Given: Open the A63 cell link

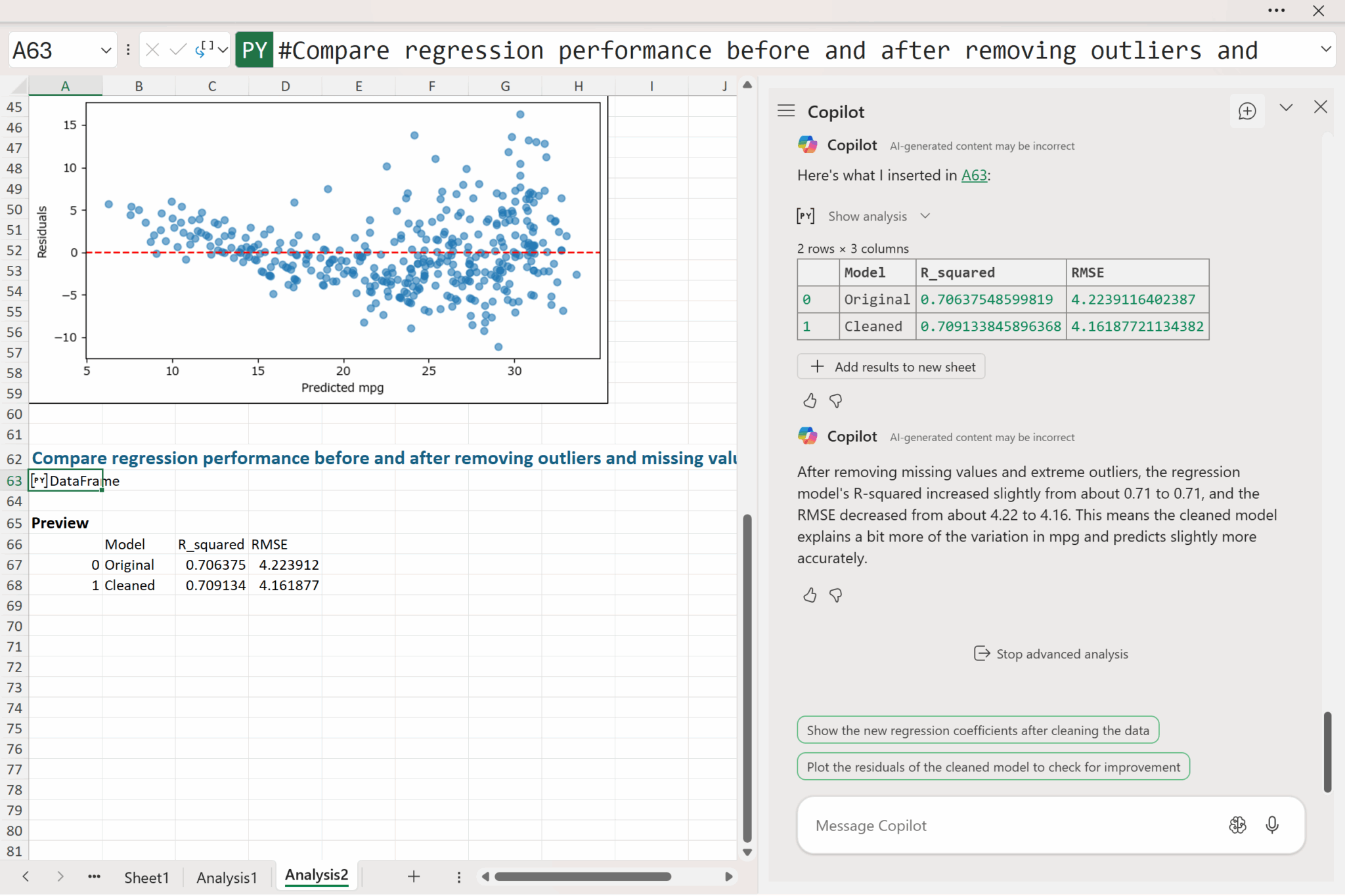Looking at the screenshot, I should [x=974, y=175].
